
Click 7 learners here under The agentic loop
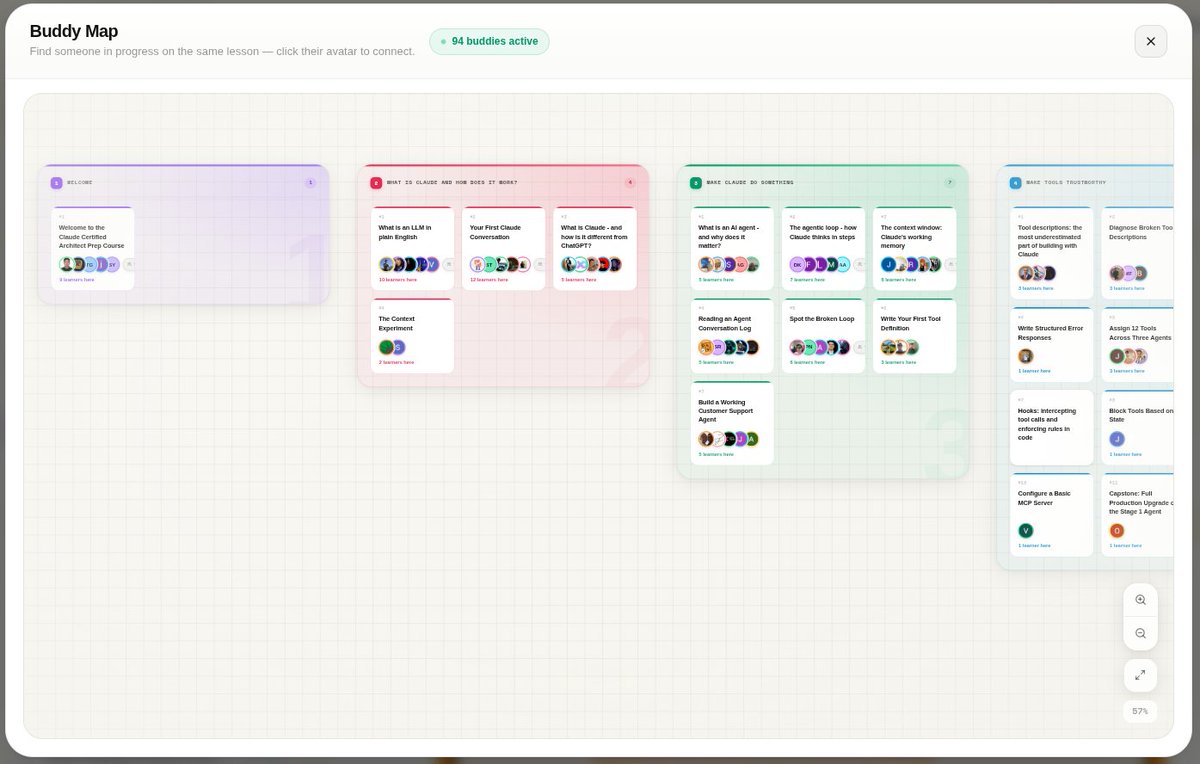808,280
